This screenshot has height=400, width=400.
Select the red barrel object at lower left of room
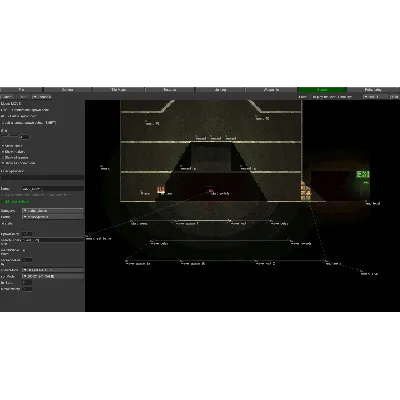[x=161, y=190]
